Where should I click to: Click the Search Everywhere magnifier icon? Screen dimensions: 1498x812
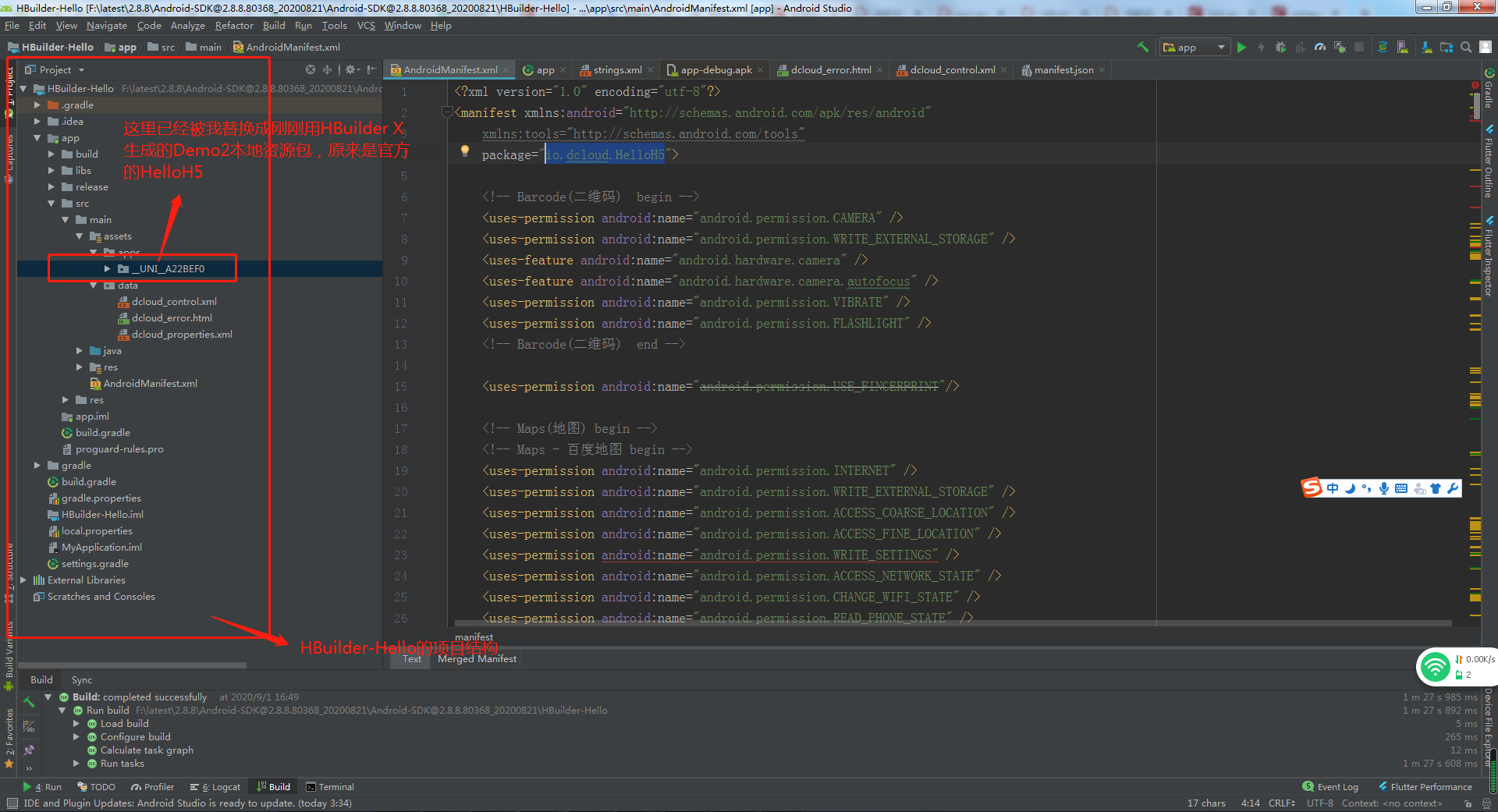(x=1466, y=47)
